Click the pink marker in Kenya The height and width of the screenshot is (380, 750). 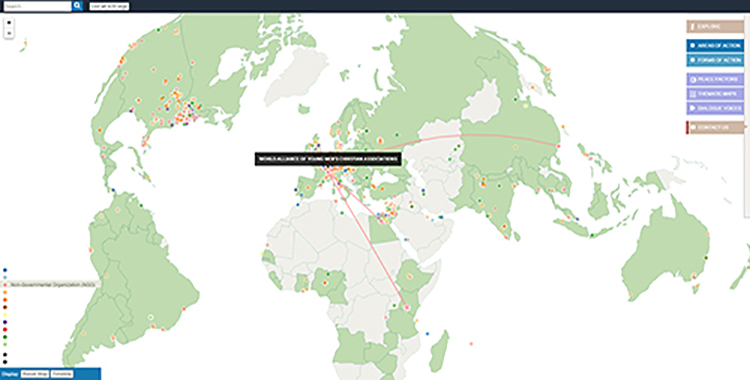point(407,308)
